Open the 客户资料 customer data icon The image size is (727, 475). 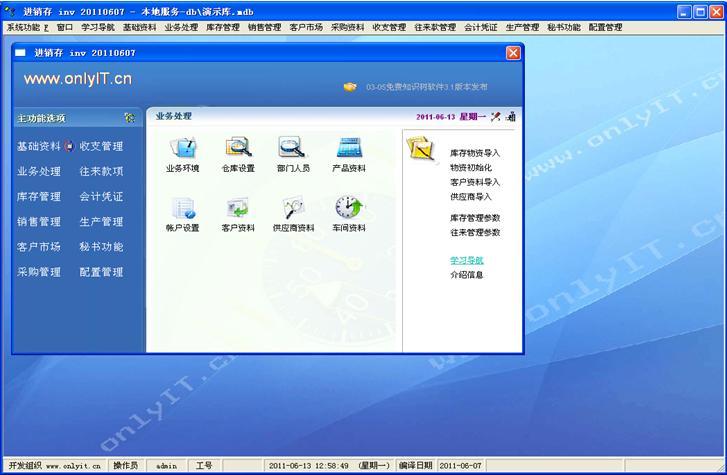pyautogui.click(x=238, y=209)
